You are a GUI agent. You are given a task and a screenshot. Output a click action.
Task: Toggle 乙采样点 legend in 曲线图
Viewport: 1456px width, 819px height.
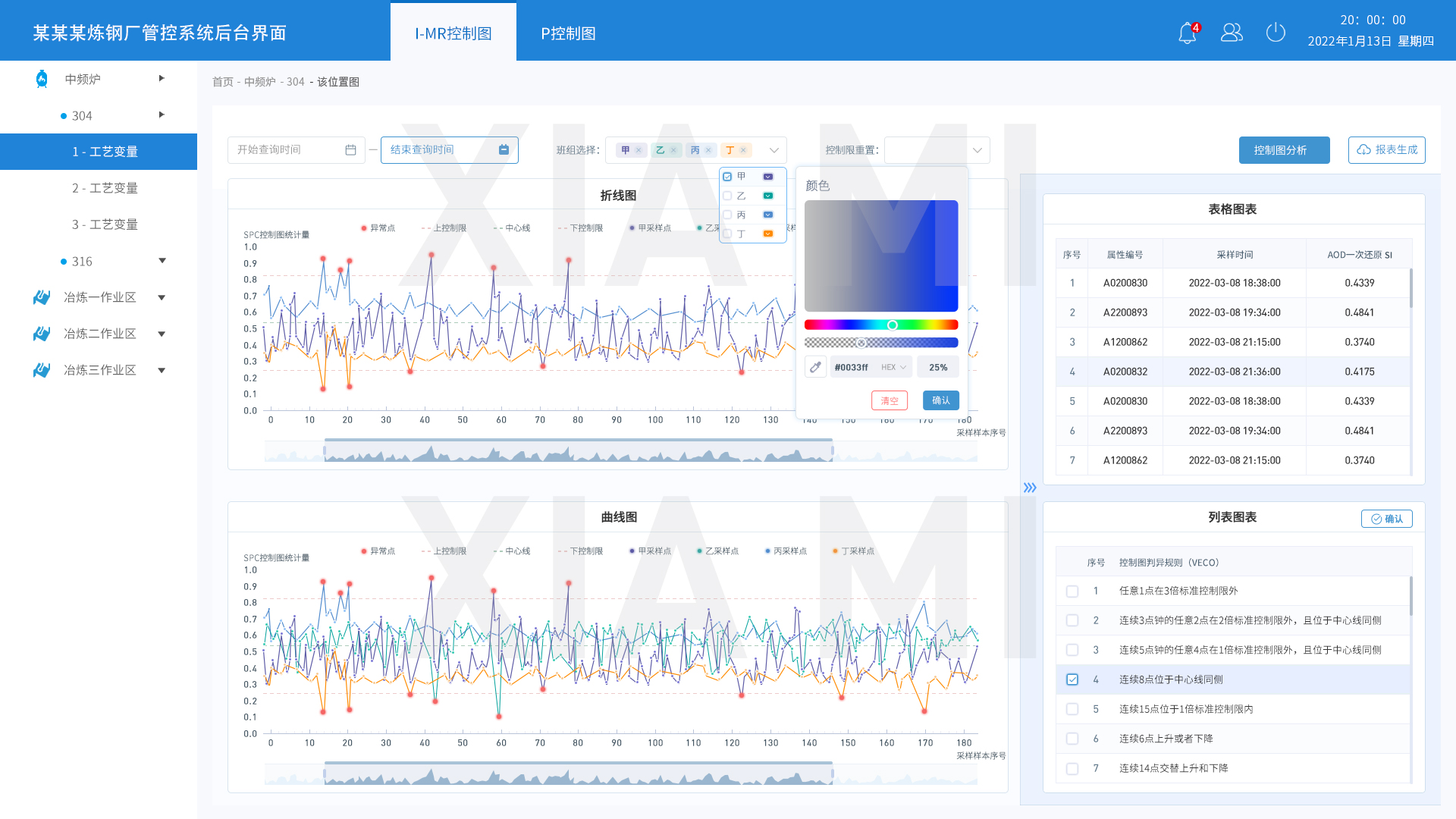click(717, 551)
